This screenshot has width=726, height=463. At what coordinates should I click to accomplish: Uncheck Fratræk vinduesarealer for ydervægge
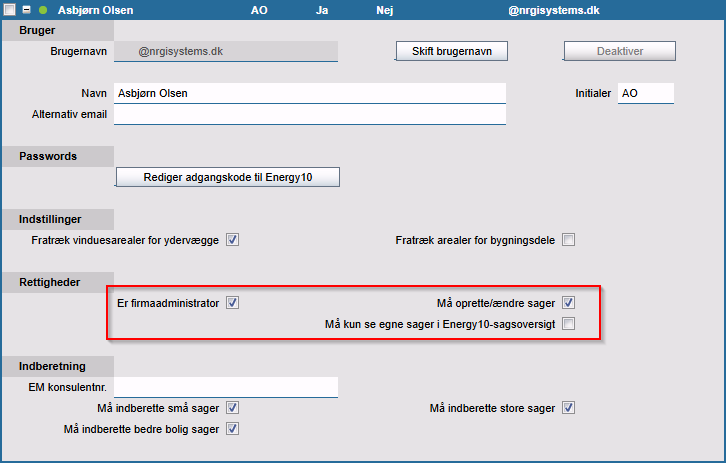coord(232,240)
